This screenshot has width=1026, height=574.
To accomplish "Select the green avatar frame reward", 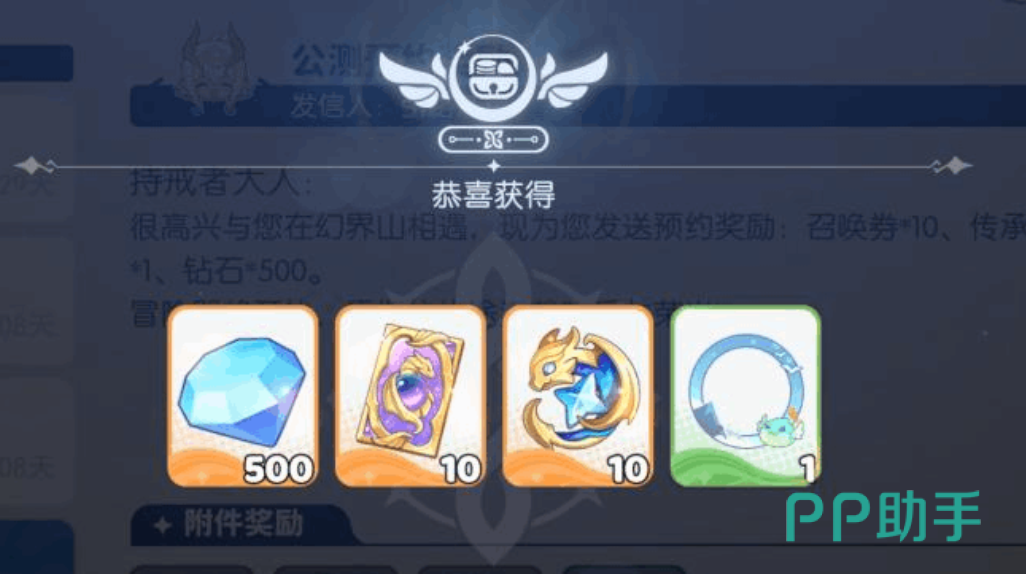I will tap(745, 396).
